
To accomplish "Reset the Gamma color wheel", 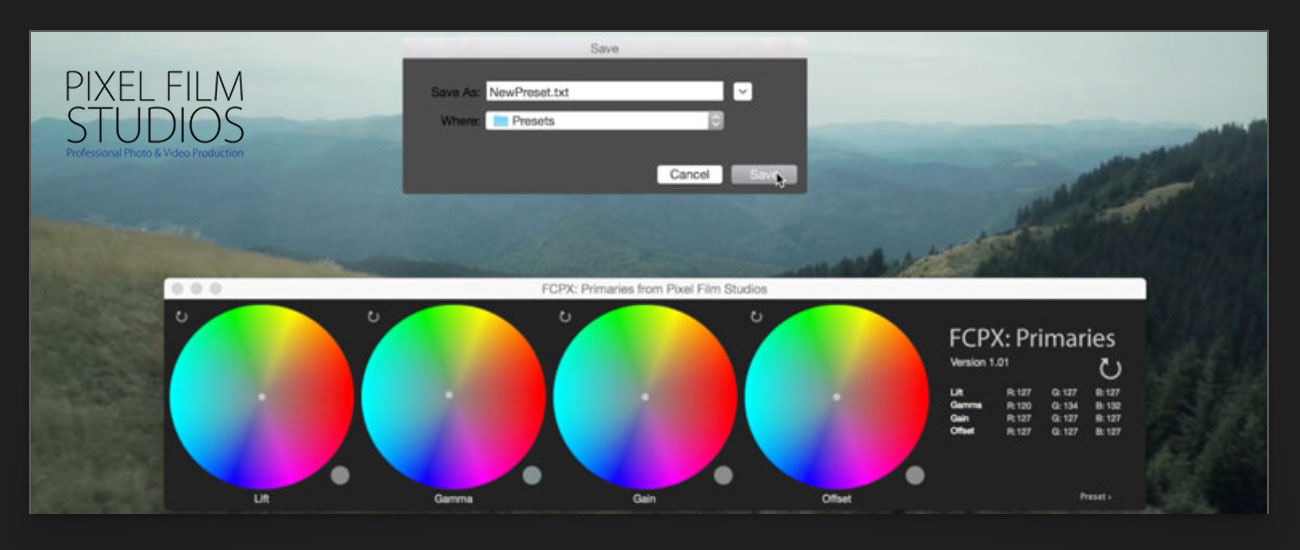I will click(373, 317).
